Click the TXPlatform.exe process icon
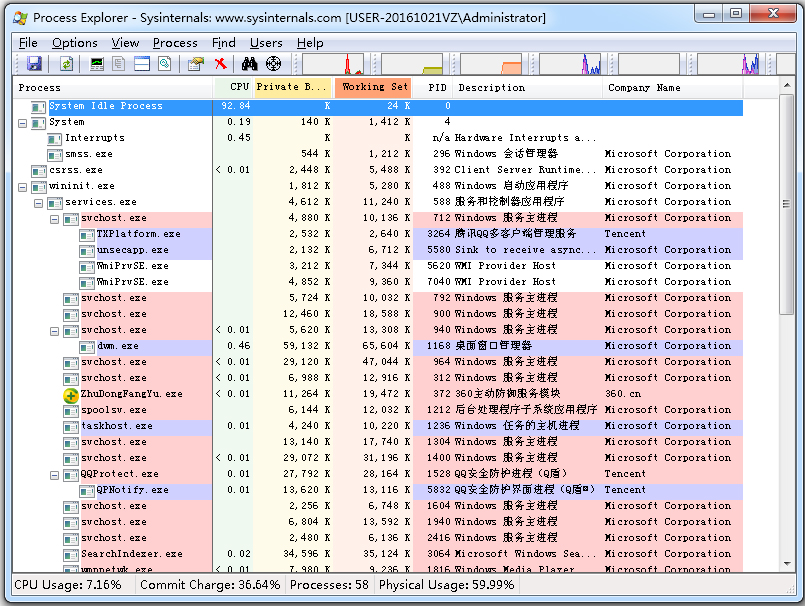 (x=87, y=235)
